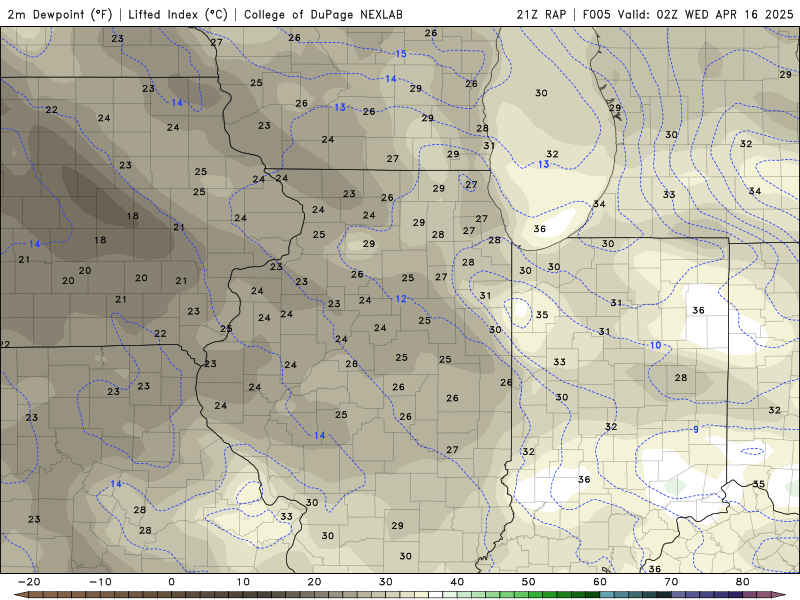Screen dimensions: 800x600
Task: Click the "2m Dewpoint (°F)" title text
Action: 60,14
